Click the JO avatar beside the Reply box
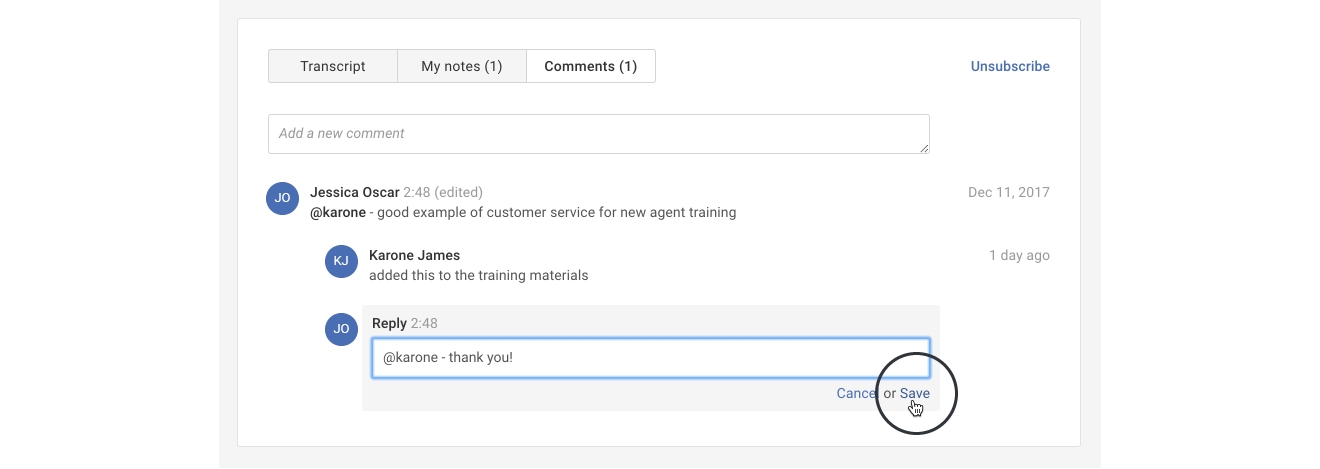This screenshot has width=1320, height=469. [x=342, y=329]
